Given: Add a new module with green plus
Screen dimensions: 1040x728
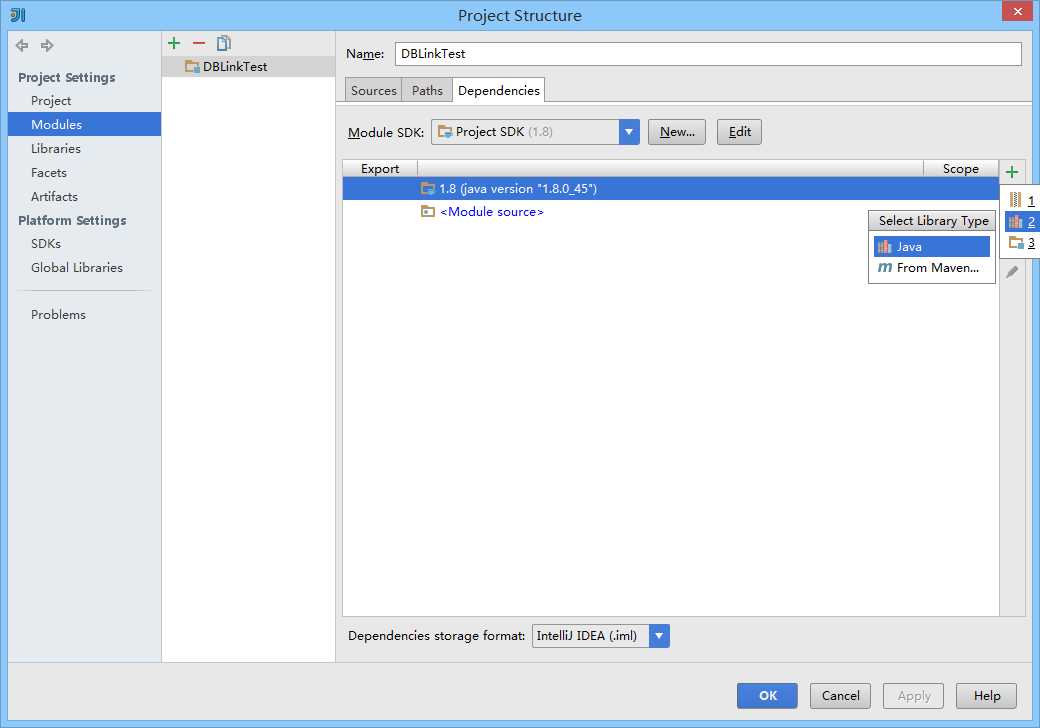Looking at the screenshot, I should pos(174,44).
